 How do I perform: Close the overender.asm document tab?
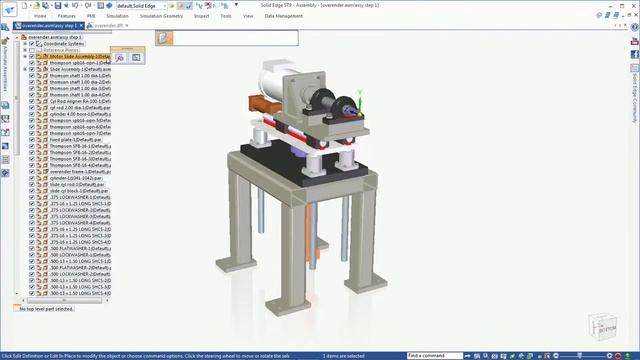click(81, 26)
